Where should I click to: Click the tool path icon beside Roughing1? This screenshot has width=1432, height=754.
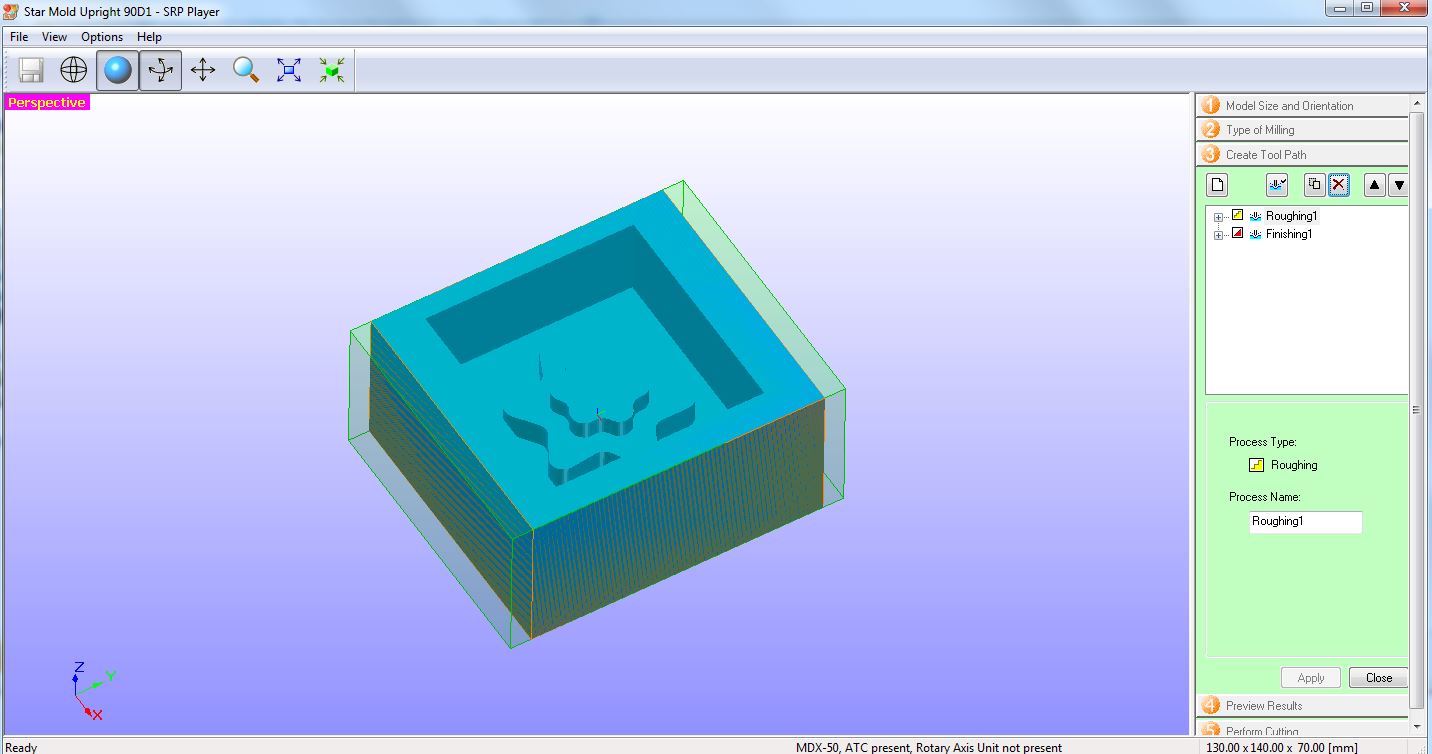[x=1255, y=216]
